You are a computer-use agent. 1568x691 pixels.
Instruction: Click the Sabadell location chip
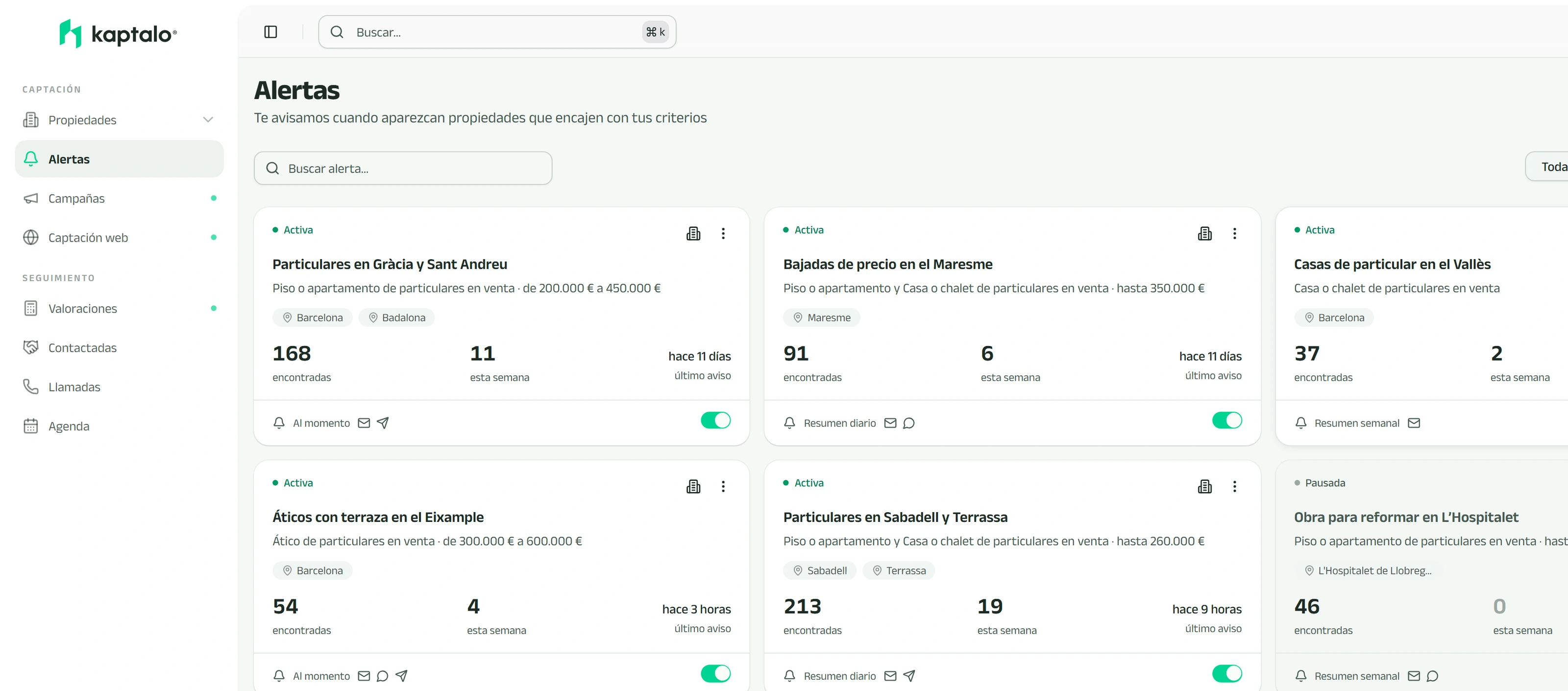point(819,570)
